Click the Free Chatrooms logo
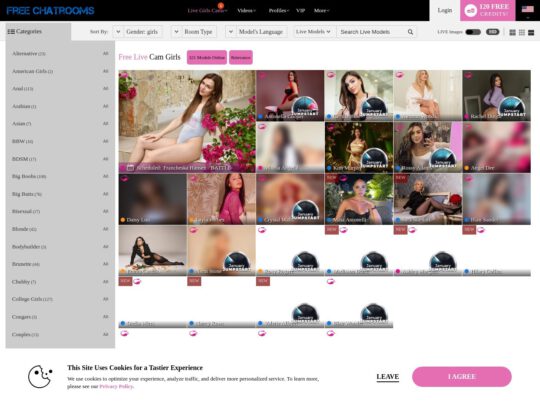This screenshot has height=405, width=540. coord(50,11)
